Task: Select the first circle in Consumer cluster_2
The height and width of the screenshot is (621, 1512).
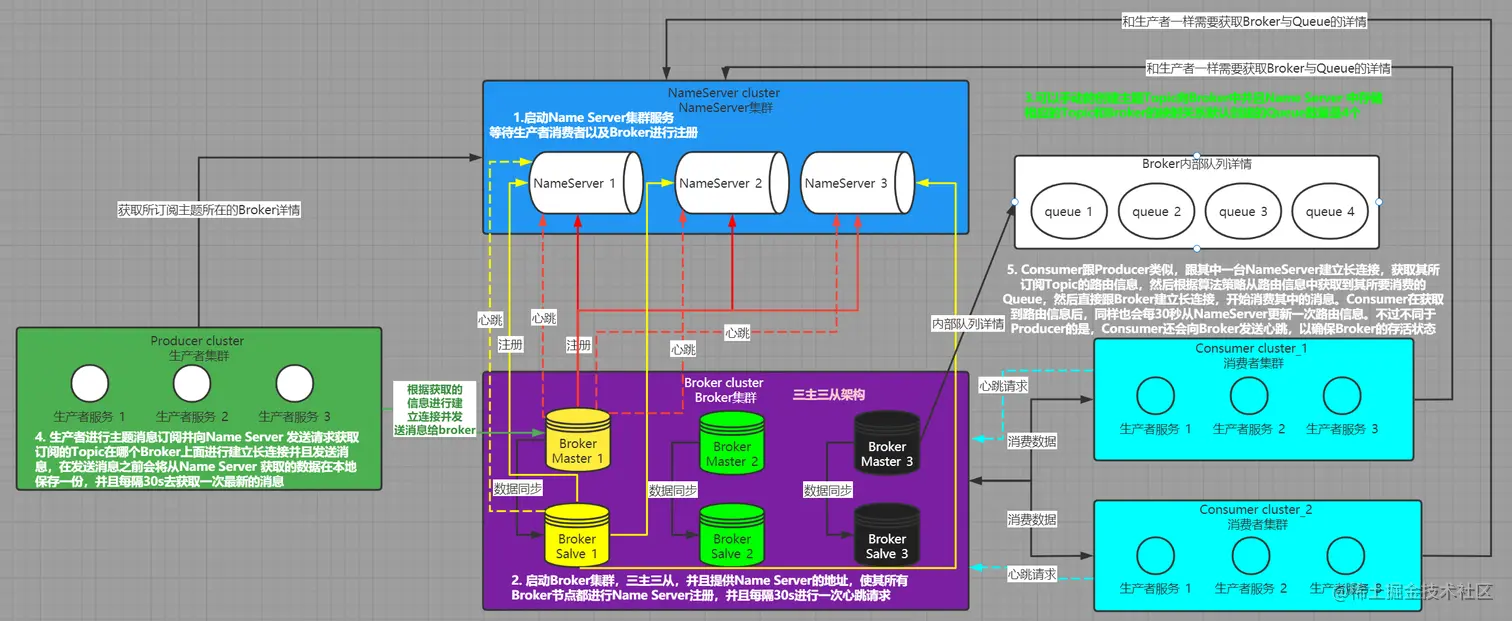Action: click(x=1155, y=556)
